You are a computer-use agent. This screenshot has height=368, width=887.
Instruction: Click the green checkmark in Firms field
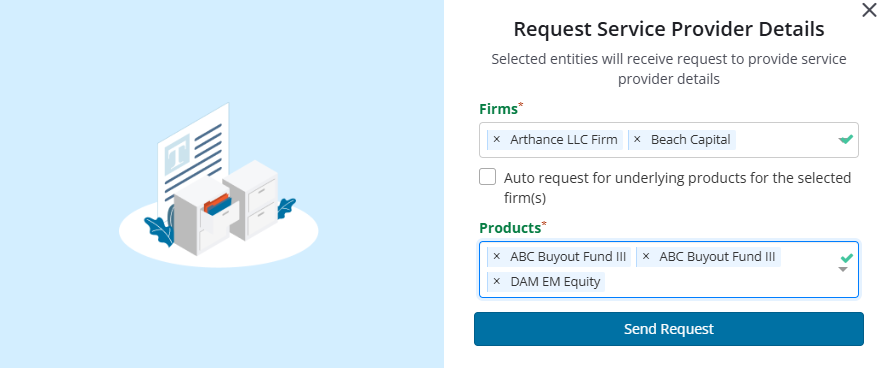(846, 139)
